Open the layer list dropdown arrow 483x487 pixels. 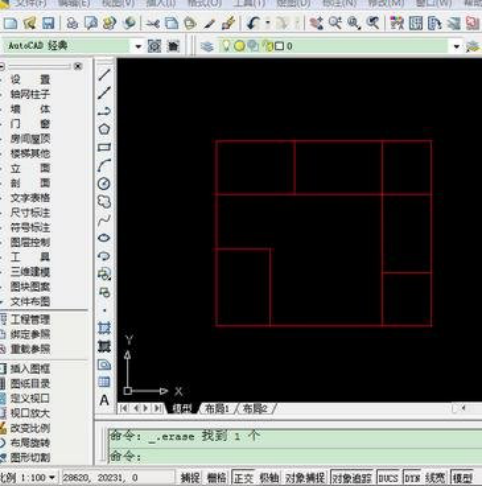(457, 46)
